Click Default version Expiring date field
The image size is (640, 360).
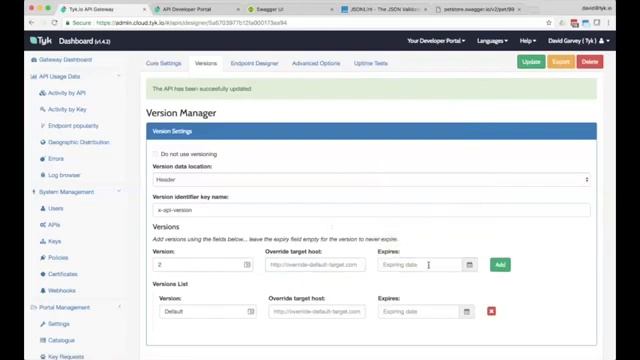[x=418, y=311]
